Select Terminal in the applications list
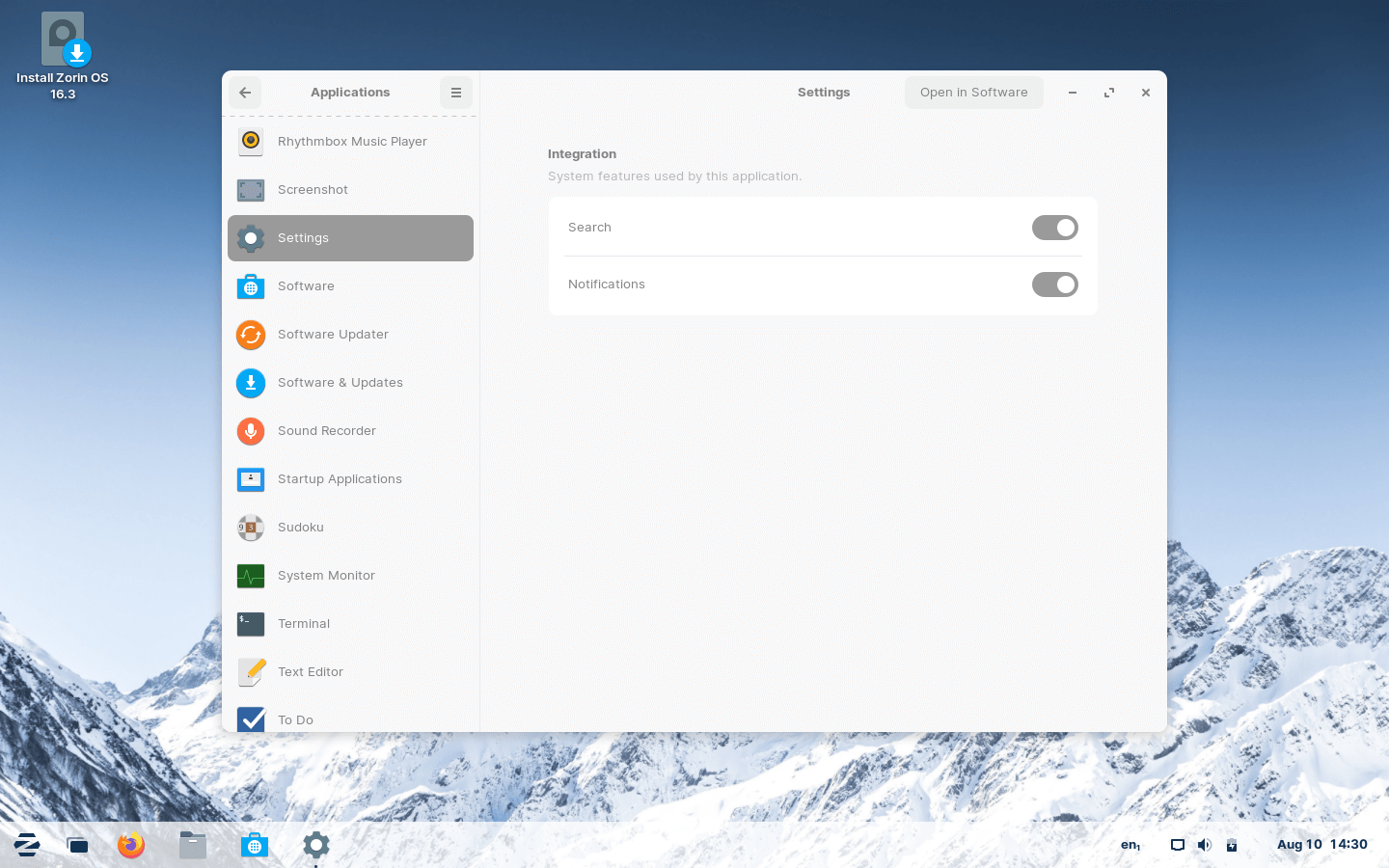This screenshot has width=1389, height=868. (351, 624)
